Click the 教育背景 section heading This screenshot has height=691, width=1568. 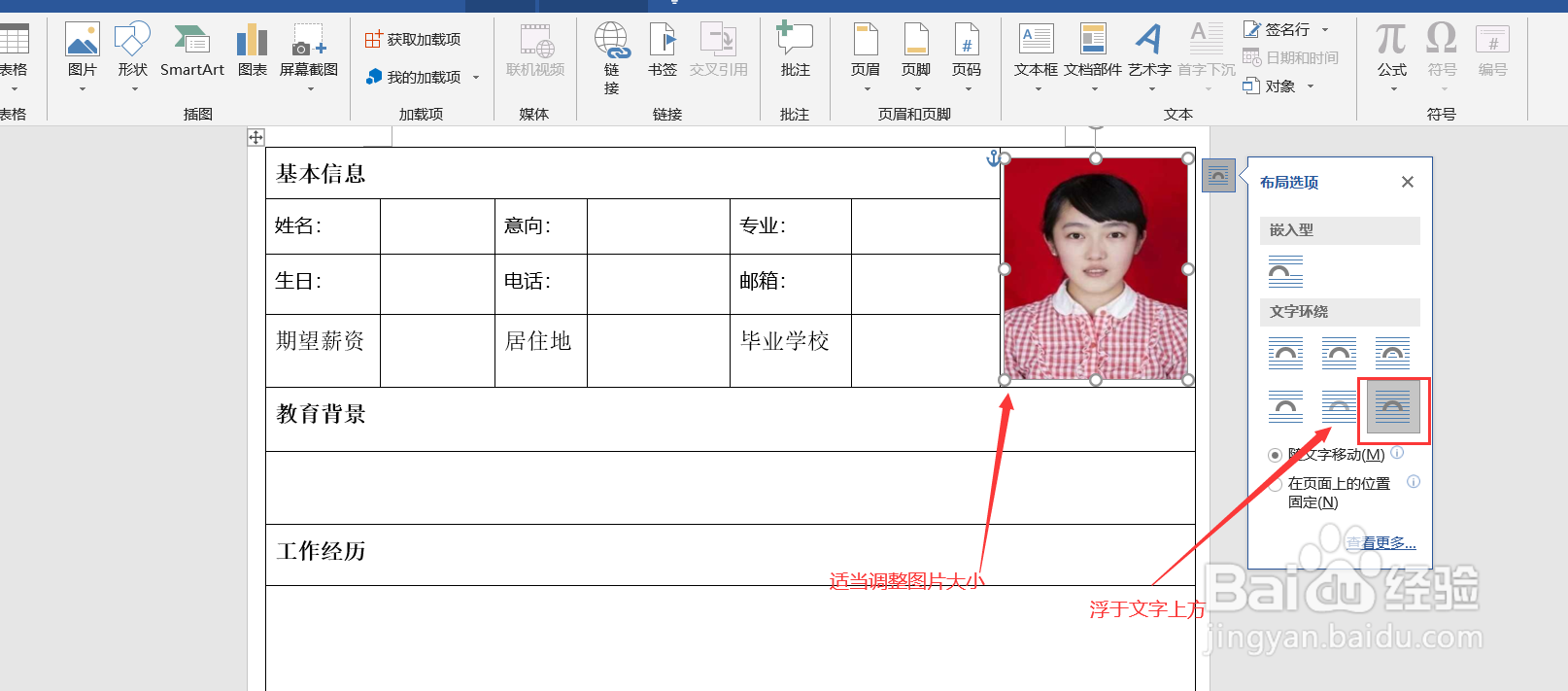[322, 414]
